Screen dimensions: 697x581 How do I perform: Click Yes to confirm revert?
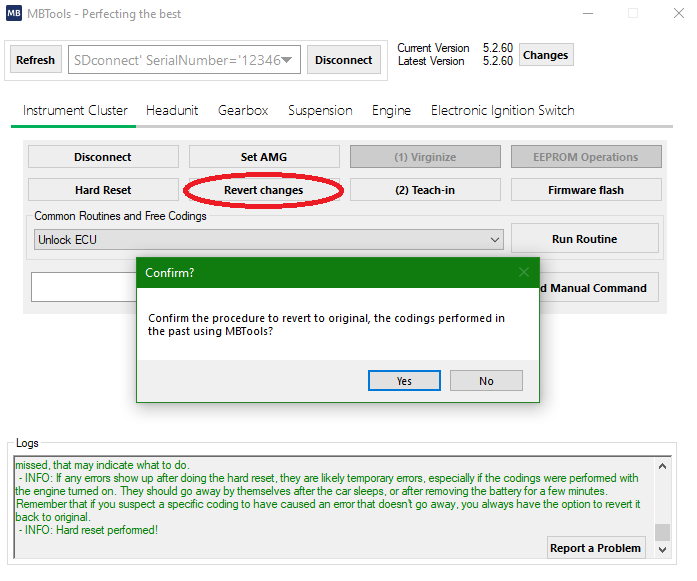point(404,381)
